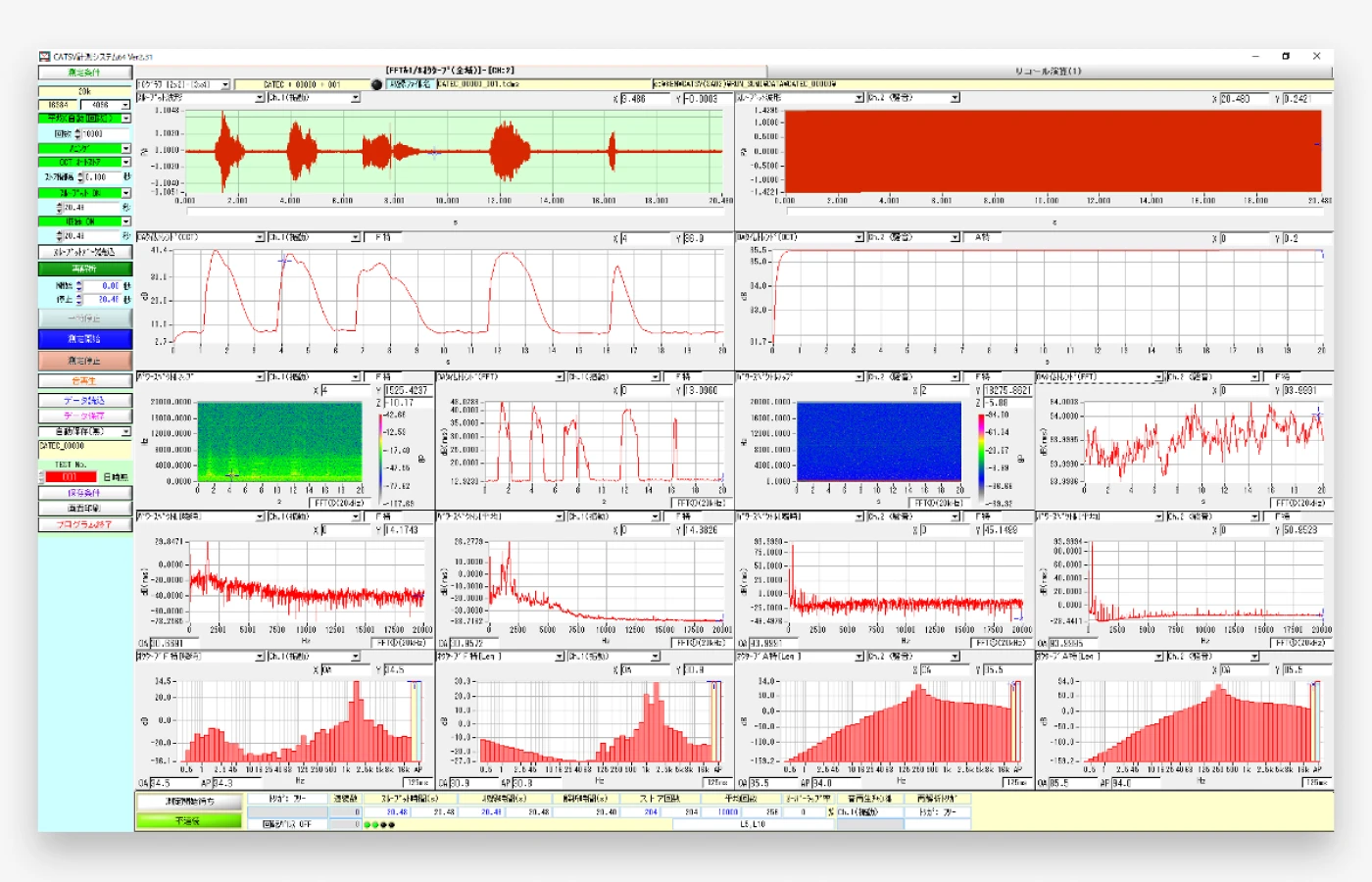Click the blue measurement start button
The image size is (1372, 882).
point(84,338)
